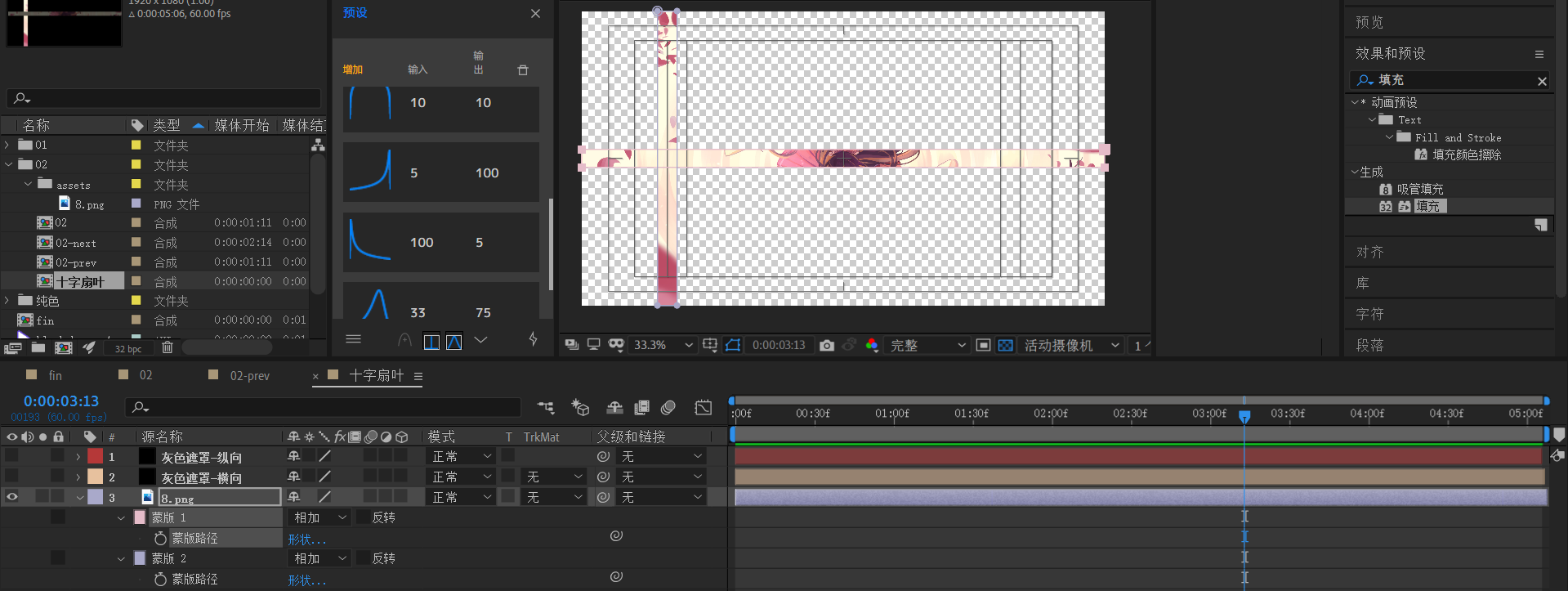Click the red label swatch of layer 1

point(96,456)
